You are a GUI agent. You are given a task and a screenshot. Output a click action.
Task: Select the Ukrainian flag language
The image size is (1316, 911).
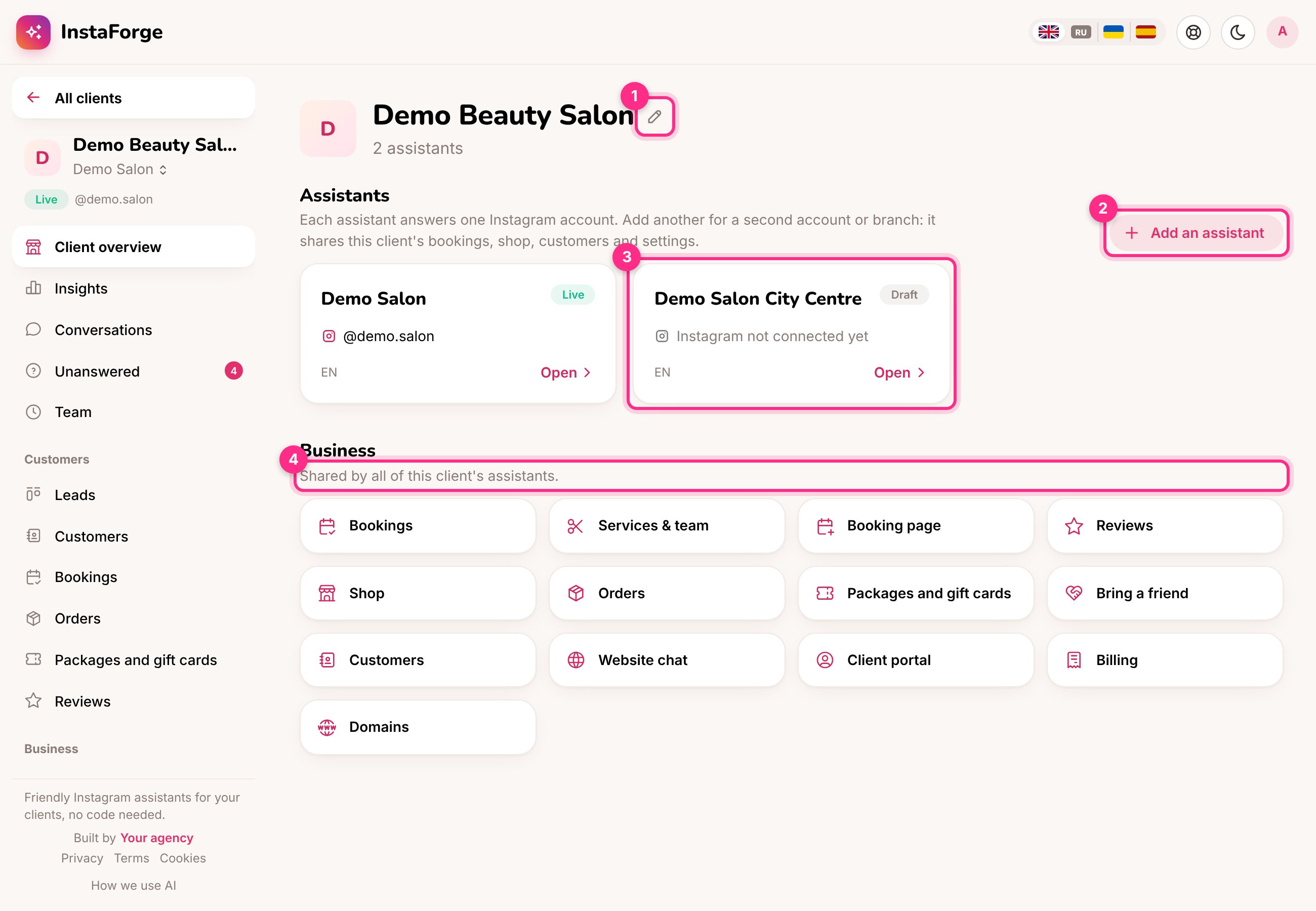click(1113, 32)
